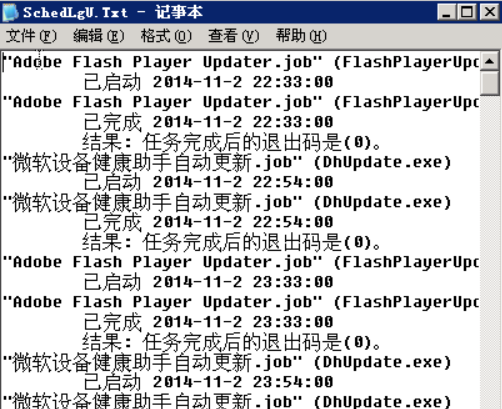Place cursor on the 已完成 2014-11-2 22:33:00 line
This screenshot has height=409, width=502.
(208, 122)
